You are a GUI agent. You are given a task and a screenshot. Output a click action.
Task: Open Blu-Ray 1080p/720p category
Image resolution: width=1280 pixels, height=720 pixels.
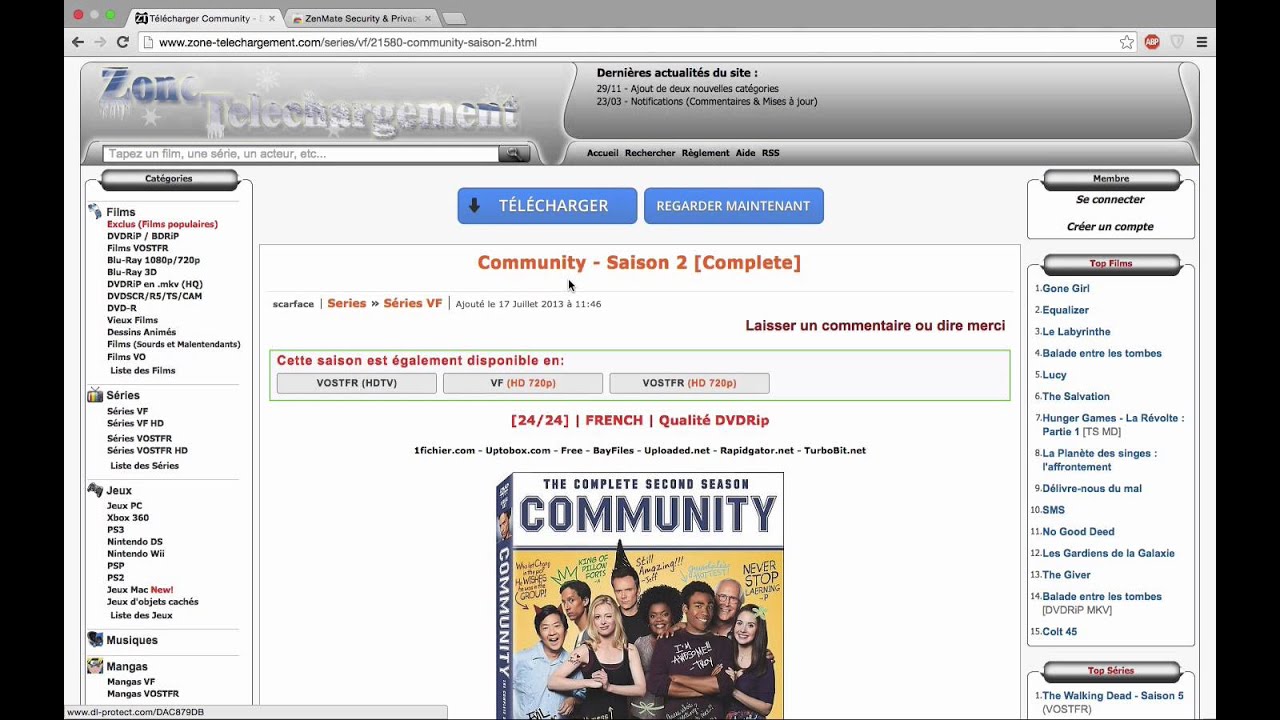[x=153, y=260]
